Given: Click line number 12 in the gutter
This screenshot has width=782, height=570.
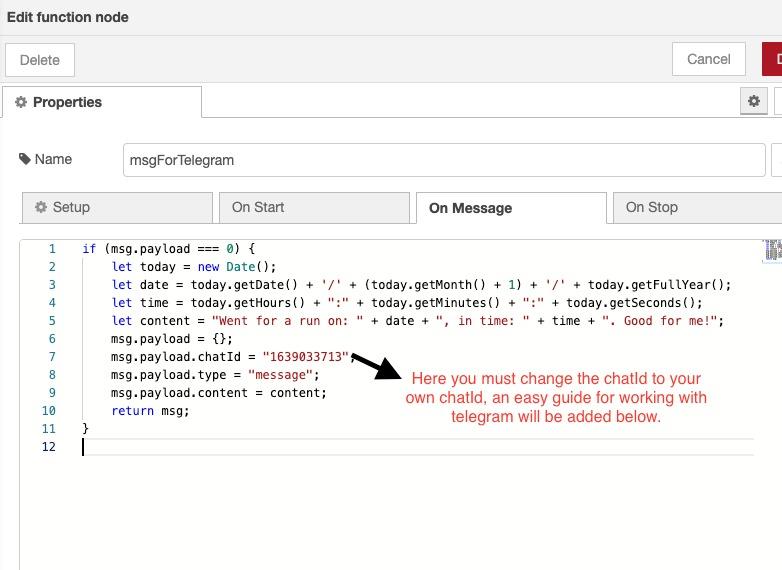Looking at the screenshot, I should click(x=51, y=447).
